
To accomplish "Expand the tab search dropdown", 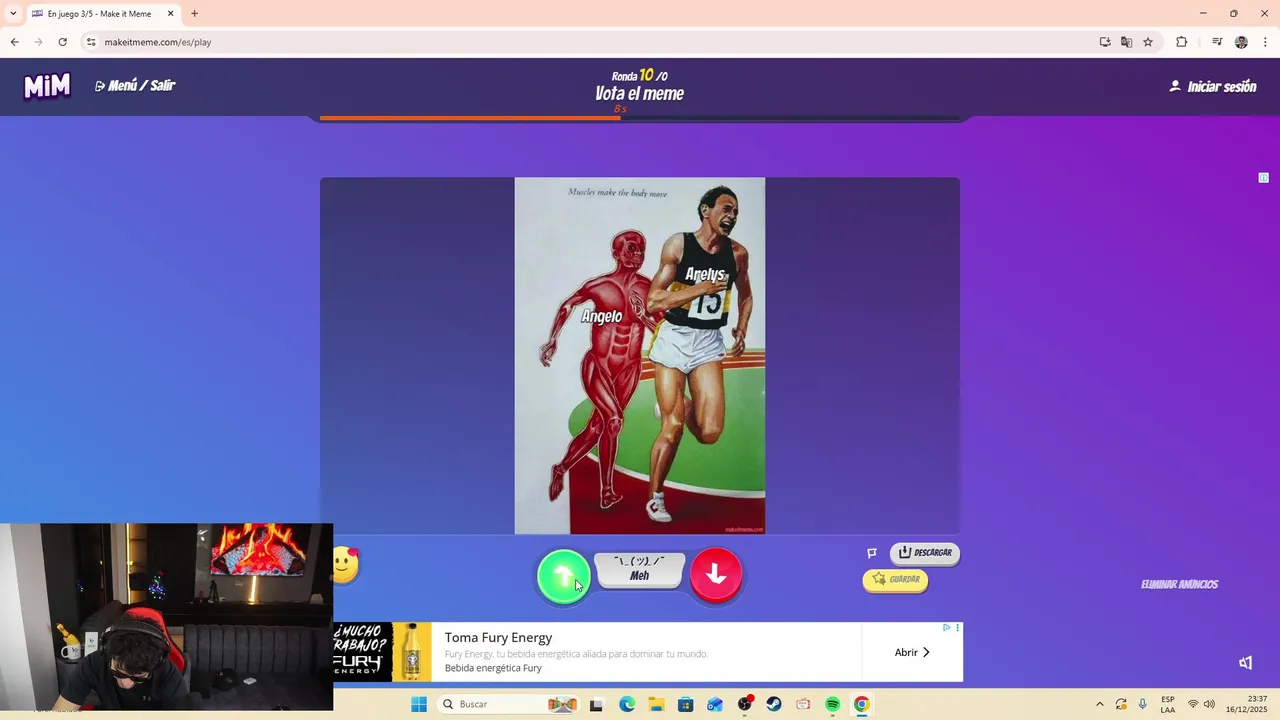I will 13,14.
